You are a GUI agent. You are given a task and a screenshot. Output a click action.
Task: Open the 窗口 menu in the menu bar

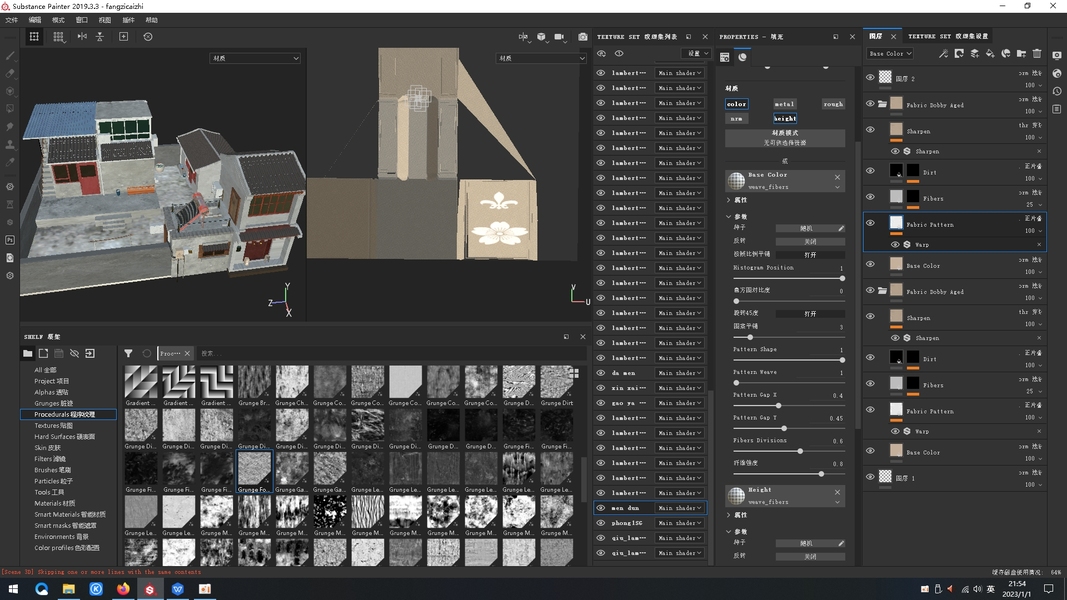pyautogui.click(x=82, y=20)
